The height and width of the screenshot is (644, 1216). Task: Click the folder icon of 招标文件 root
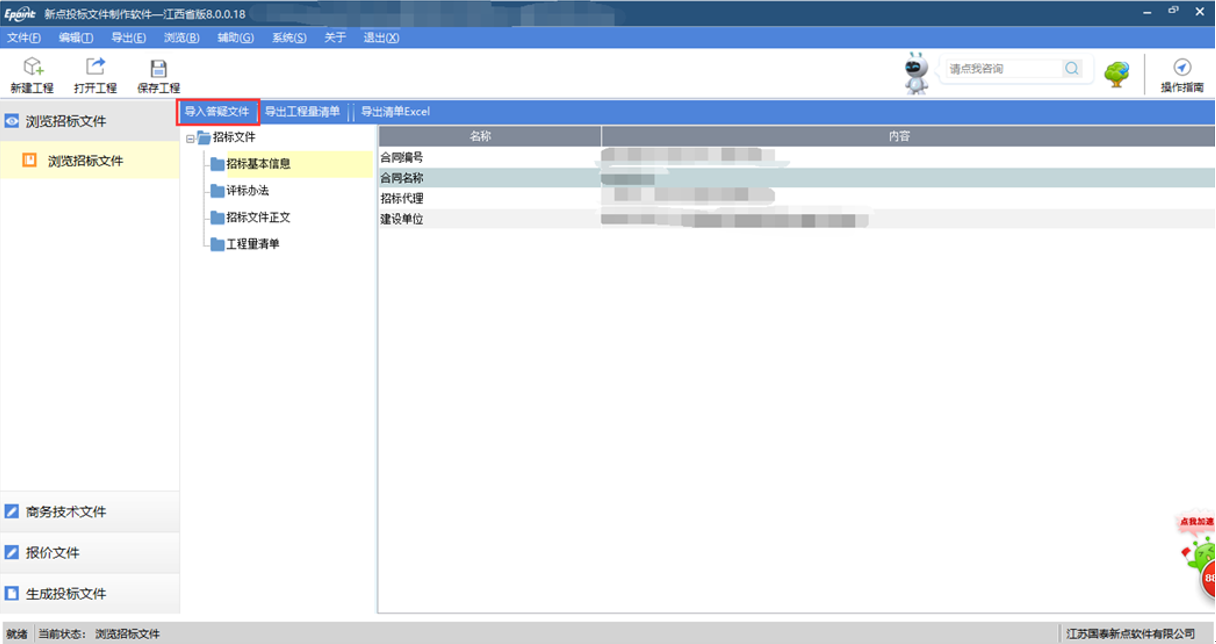click(x=204, y=138)
